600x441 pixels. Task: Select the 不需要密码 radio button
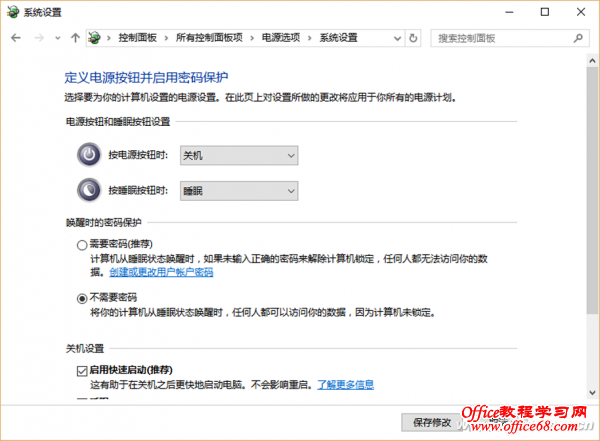click(82, 299)
